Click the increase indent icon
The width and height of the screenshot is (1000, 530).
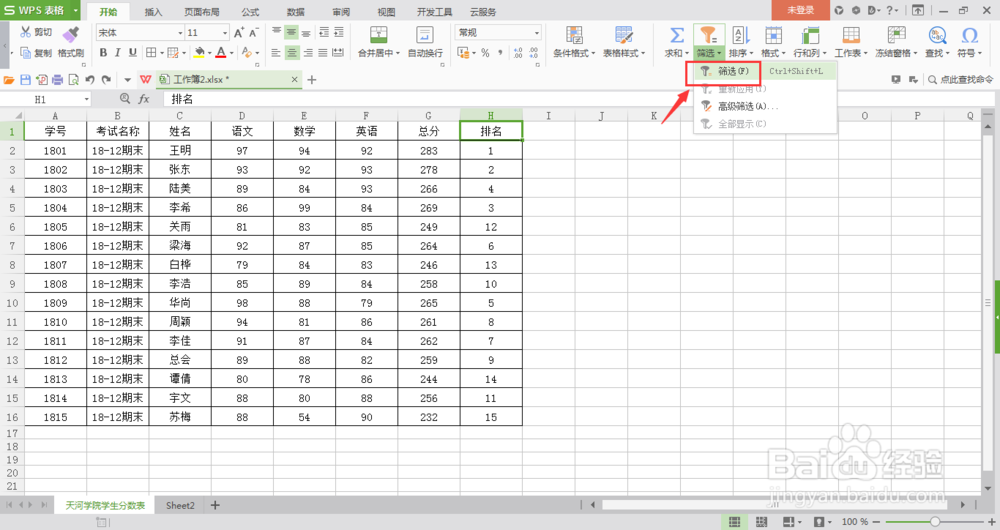tap(339, 33)
